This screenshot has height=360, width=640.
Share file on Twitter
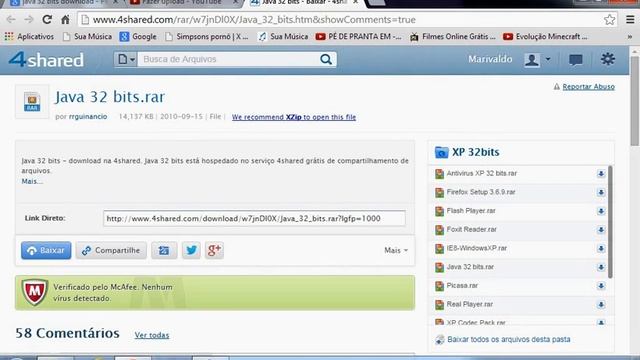(x=191, y=250)
